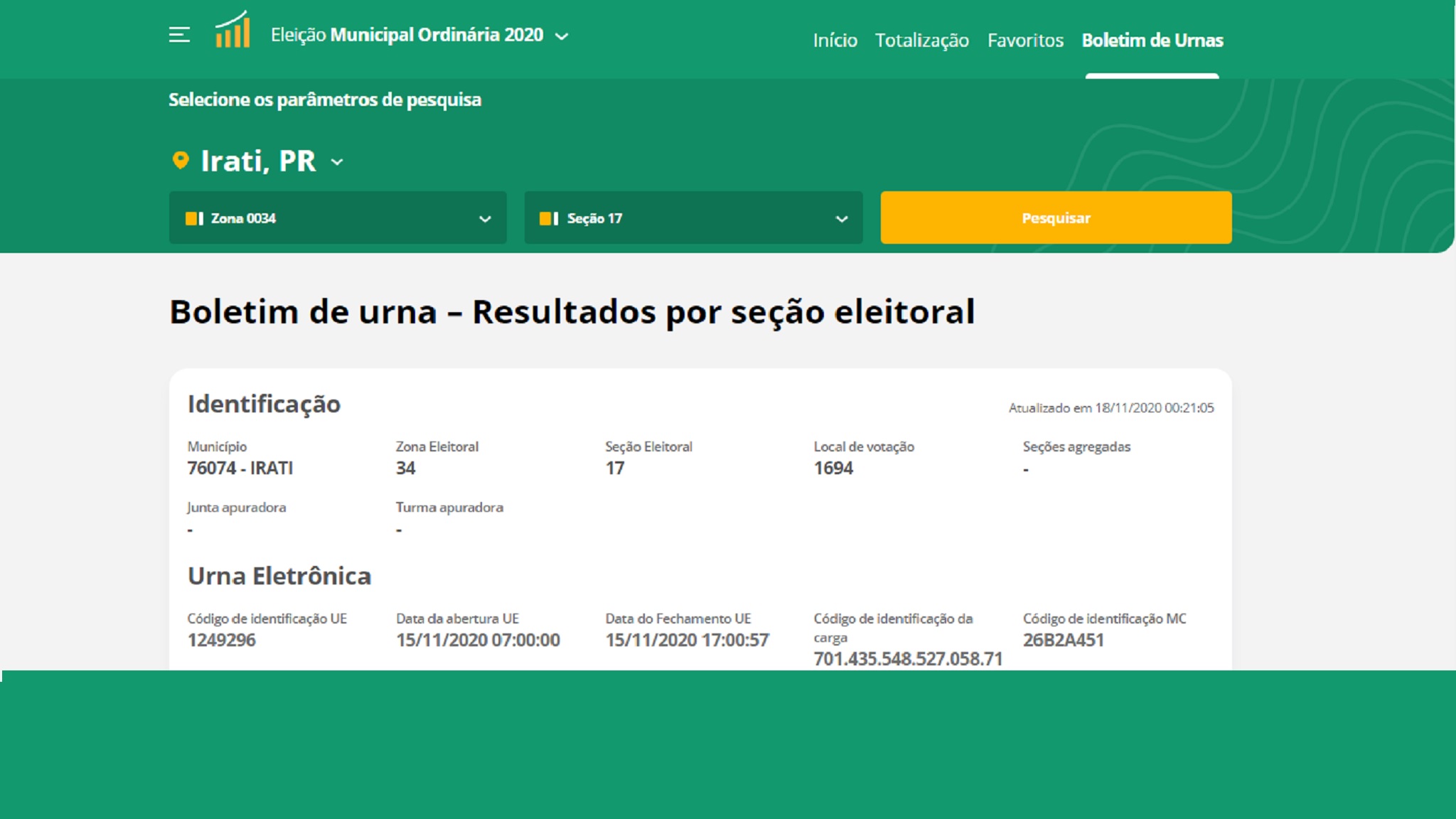The height and width of the screenshot is (819, 1456).
Task: Select the Boletim de Urnas tab
Action: [x=1152, y=41]
